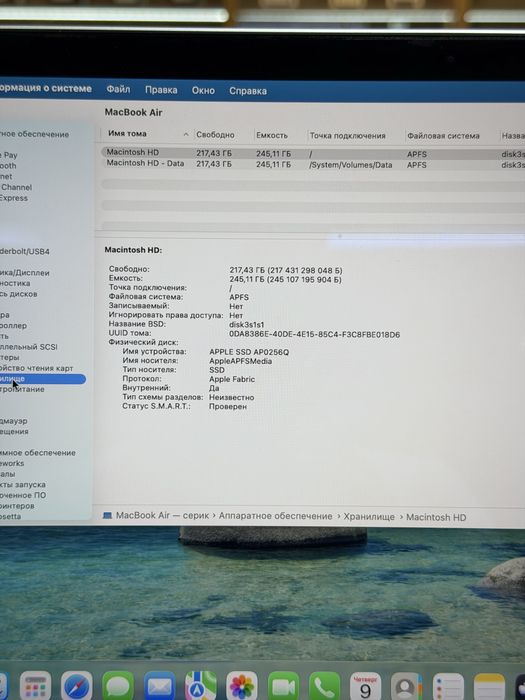The width and height of the screenshot is (525, 700).
Task: Open Photos app in Dock
Action: 242,687
